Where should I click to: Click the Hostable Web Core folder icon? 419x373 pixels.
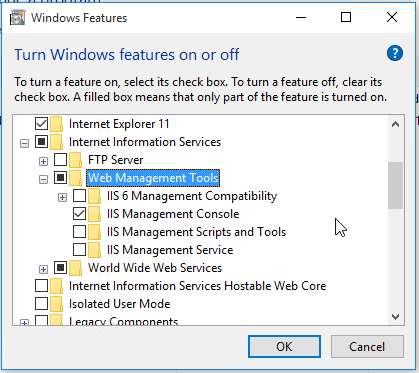(x=56, y=286)
